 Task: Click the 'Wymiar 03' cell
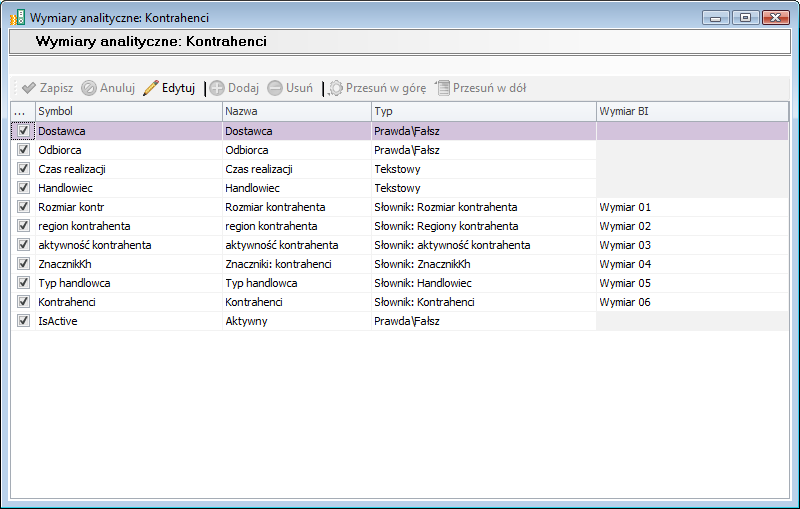pyautogui.click(x=692, y=245)
